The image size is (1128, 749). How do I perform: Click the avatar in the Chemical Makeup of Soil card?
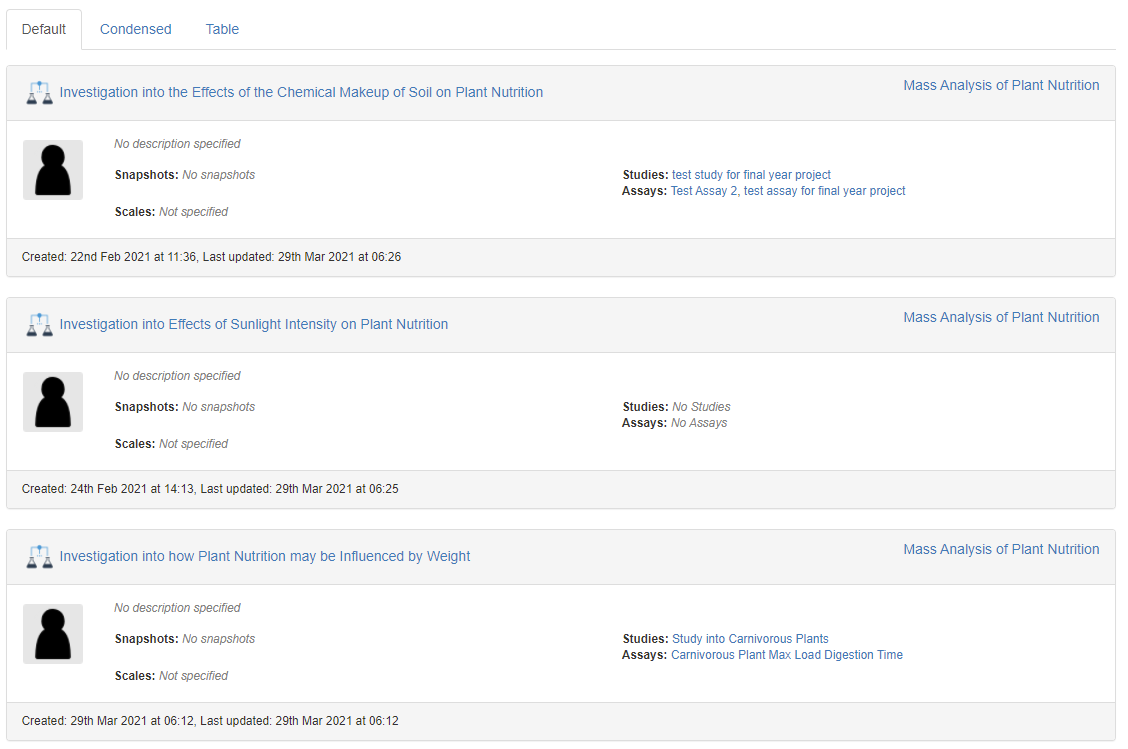point(53,170)
